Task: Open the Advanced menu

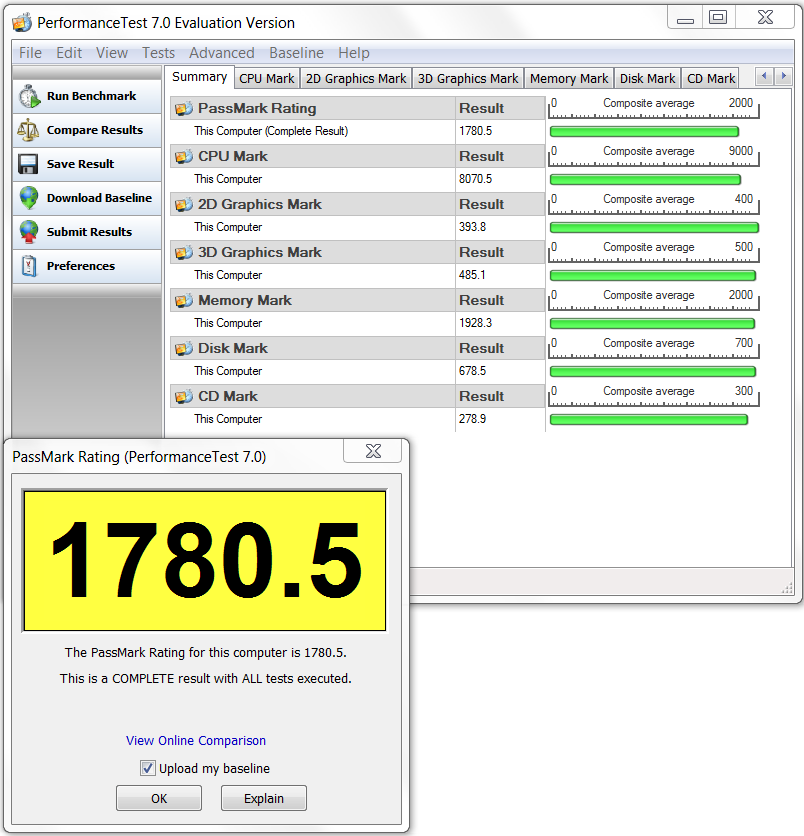Action: (222, 53)
